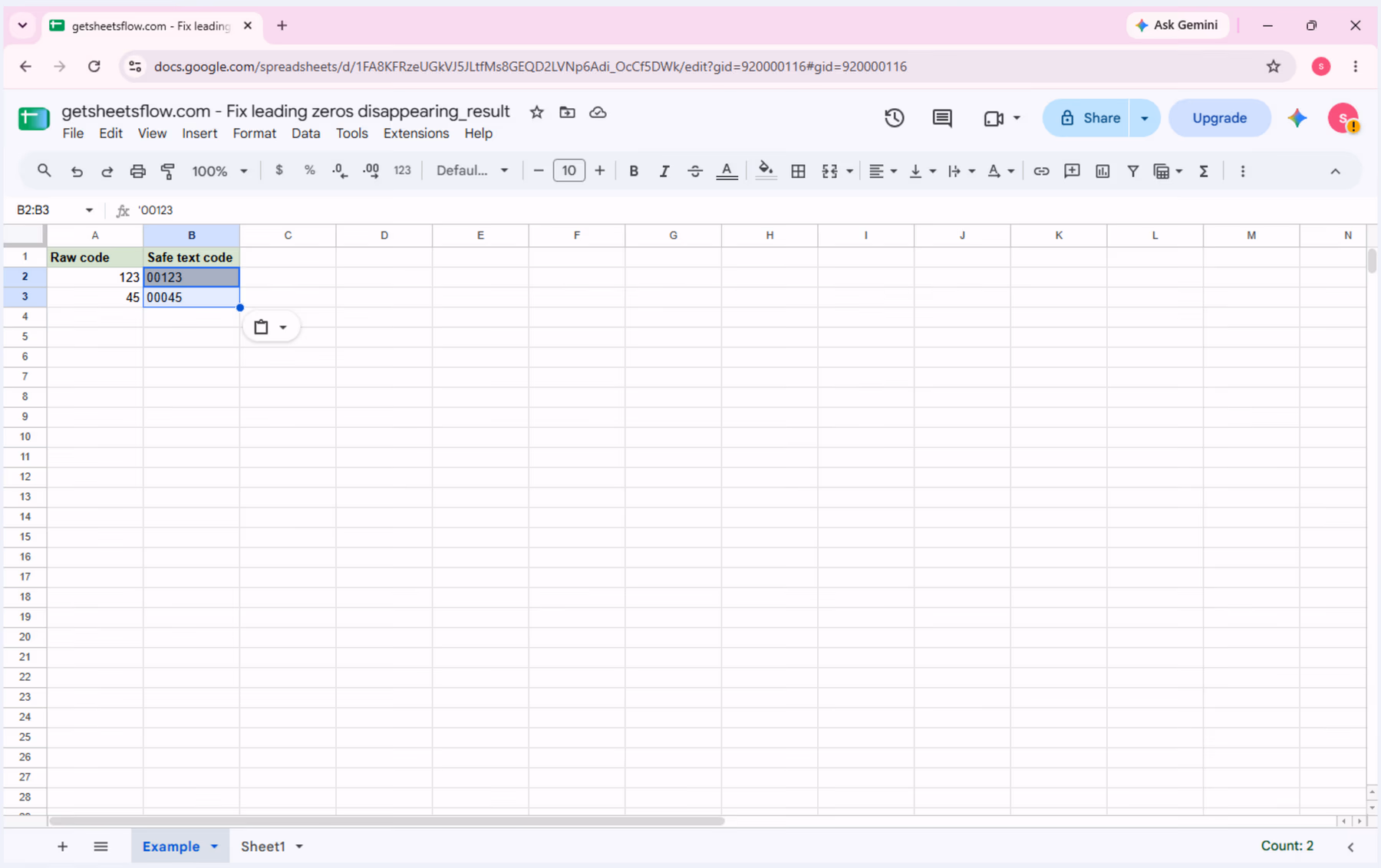Open version history clock icon

click(x=895, y=118)
